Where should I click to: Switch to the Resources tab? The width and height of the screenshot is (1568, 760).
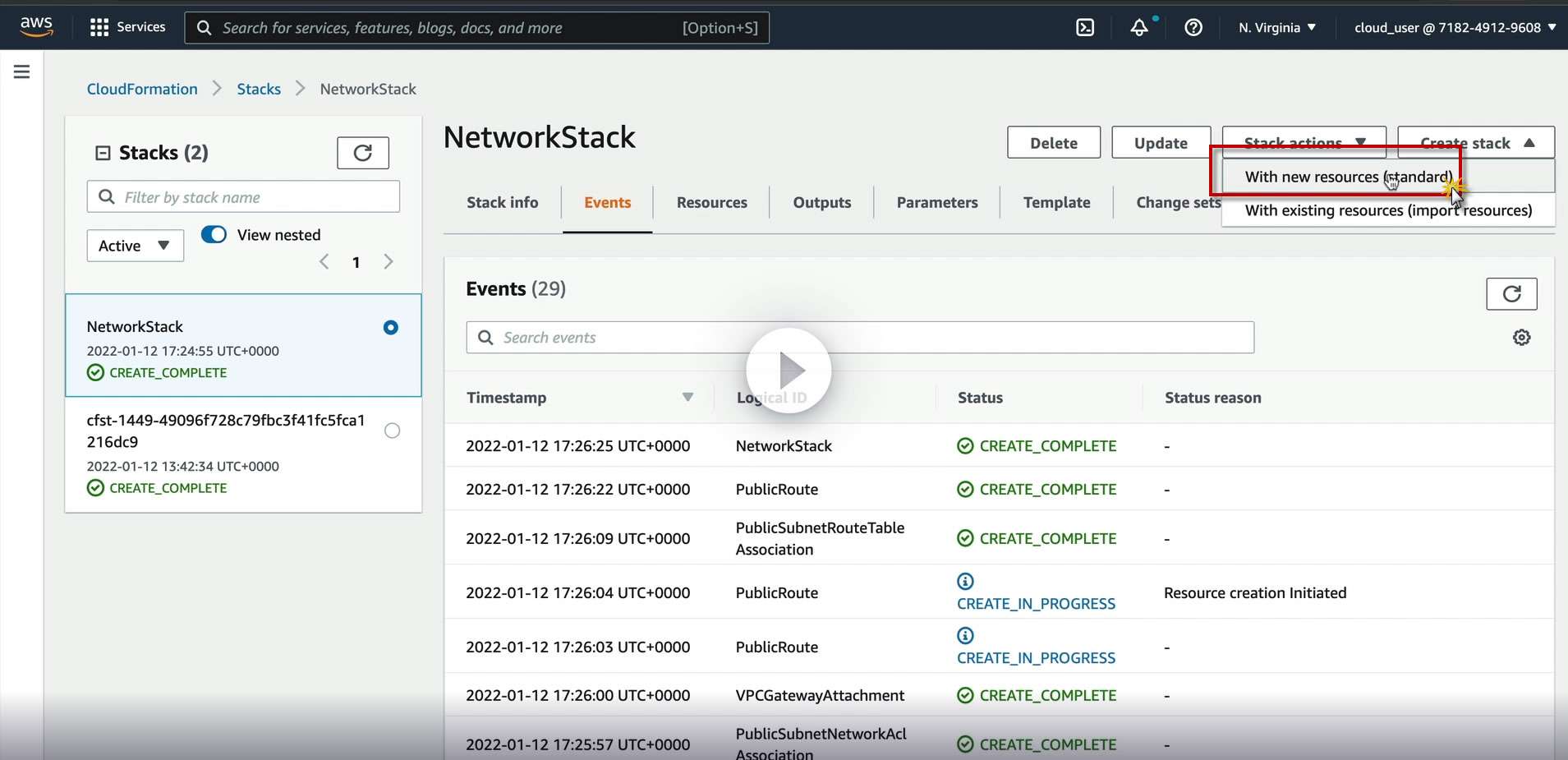click(x=711, y=203)
